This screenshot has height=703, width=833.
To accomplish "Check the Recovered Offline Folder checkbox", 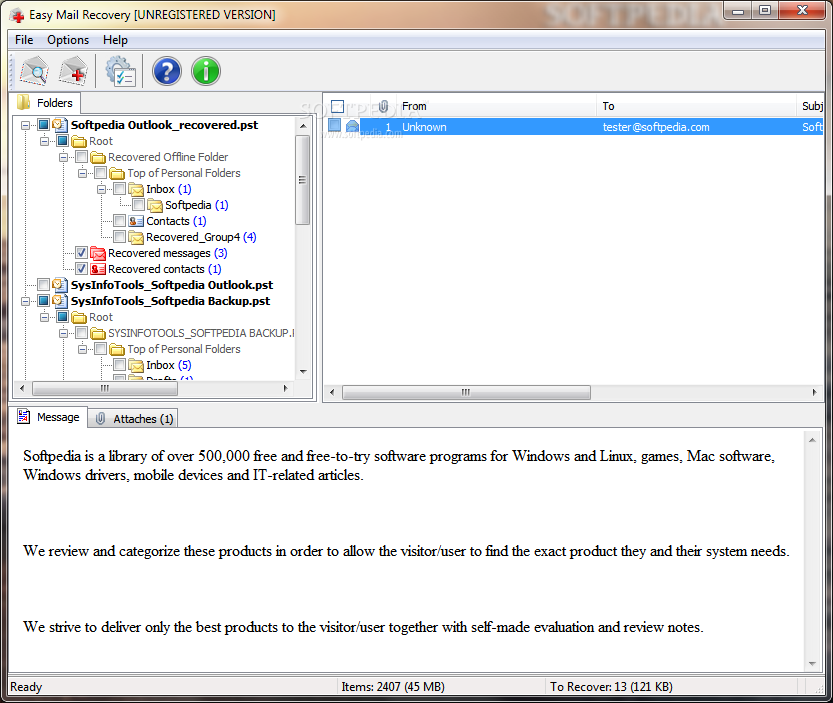I will point(81,157).
